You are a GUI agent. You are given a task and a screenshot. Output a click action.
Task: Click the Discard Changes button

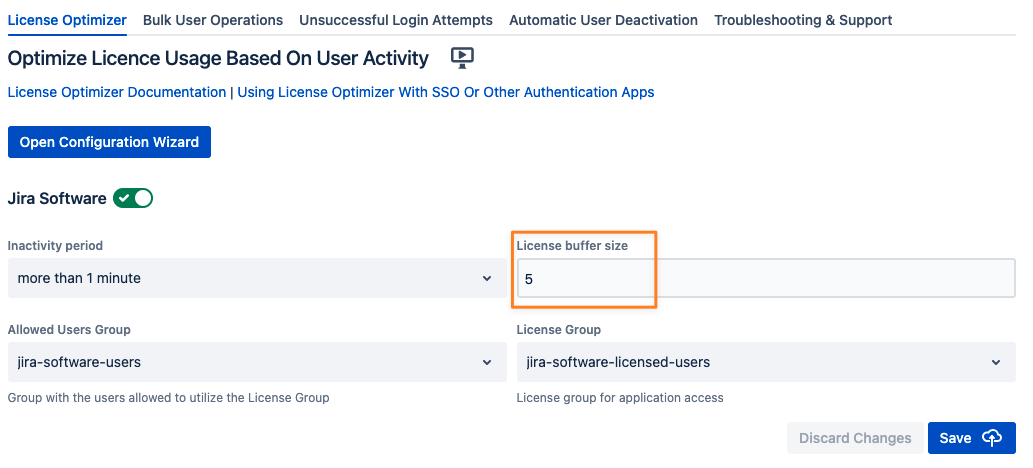(855, 438)
